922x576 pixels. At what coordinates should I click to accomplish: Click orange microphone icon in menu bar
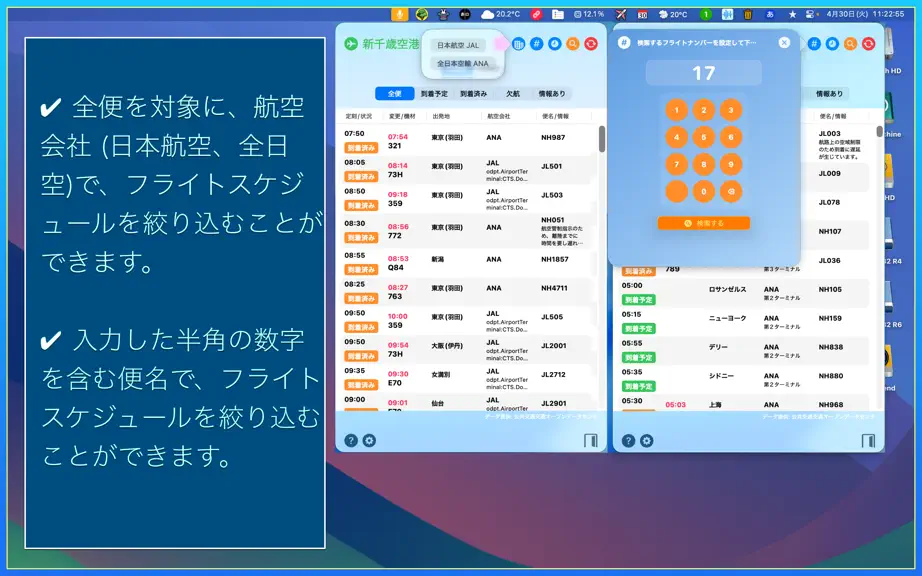[399, 14]
